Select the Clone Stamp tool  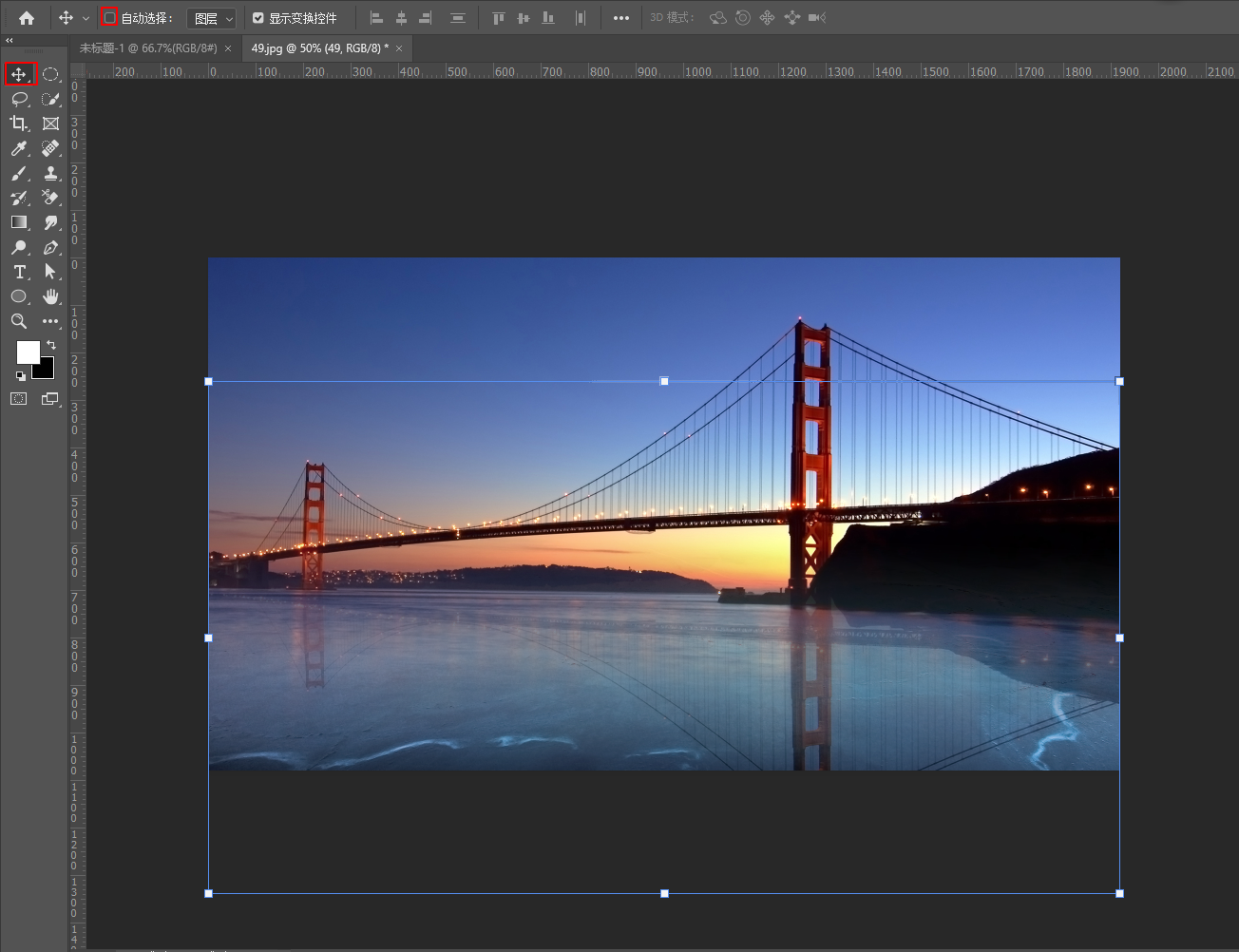(50, 173)
